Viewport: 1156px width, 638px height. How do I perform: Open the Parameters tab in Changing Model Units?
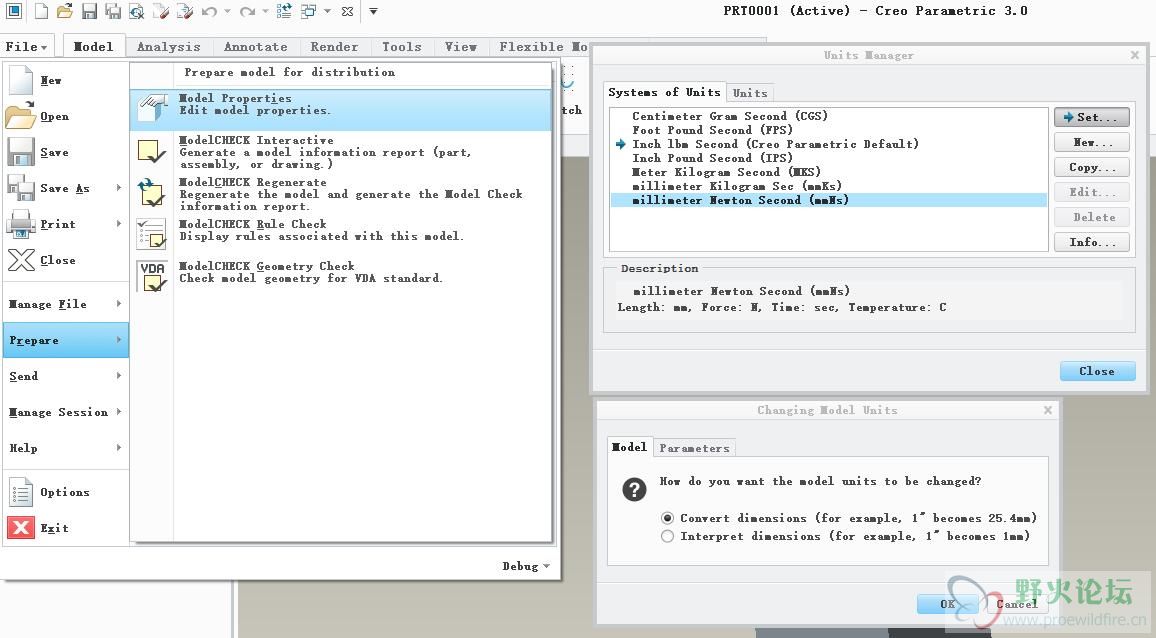click(694, 448)
